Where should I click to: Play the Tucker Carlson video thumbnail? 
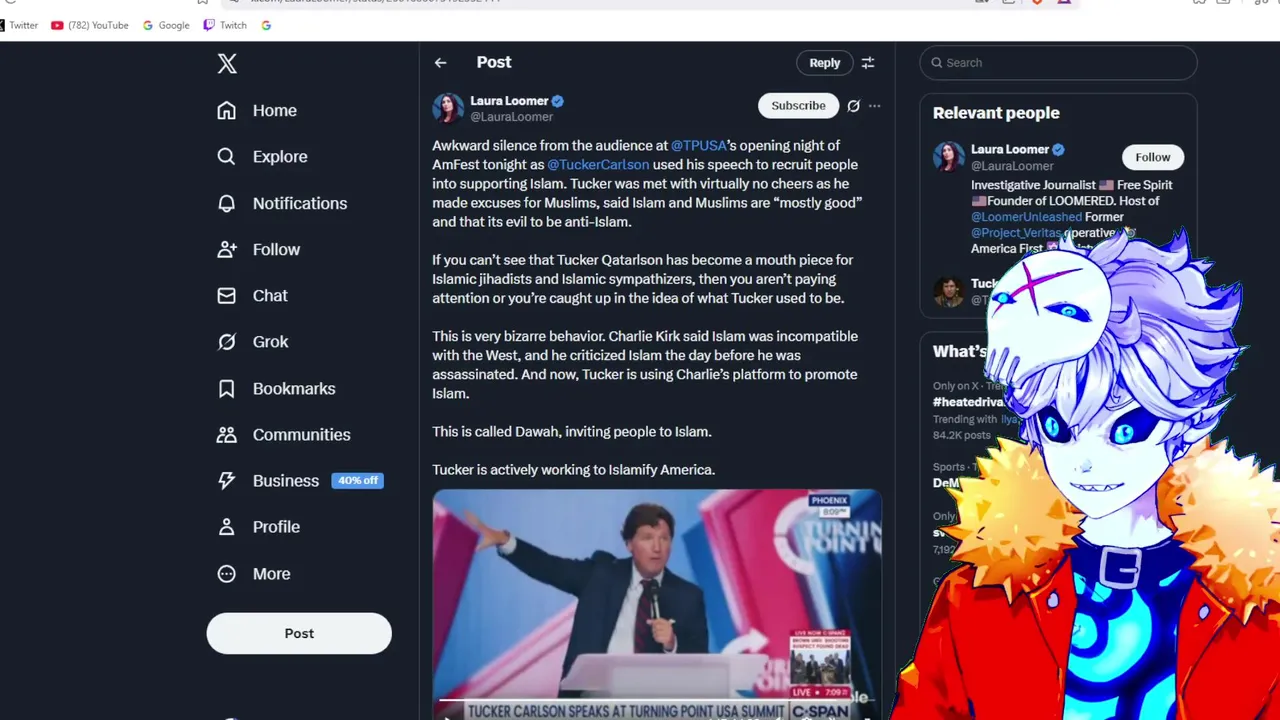pos(656,603)
